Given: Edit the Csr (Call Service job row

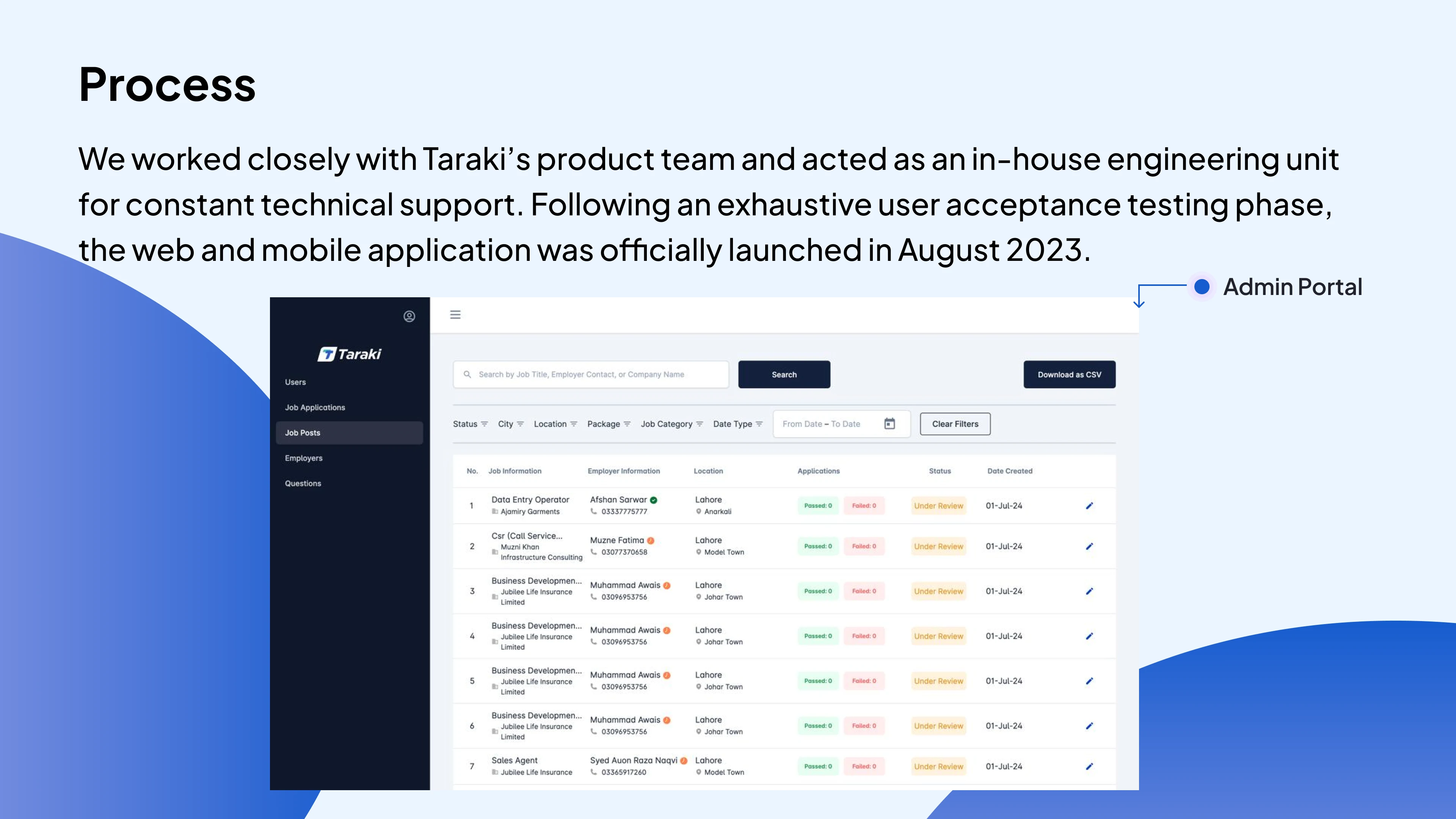Looking at the screenshot, I should click(x=1089, y=546).
